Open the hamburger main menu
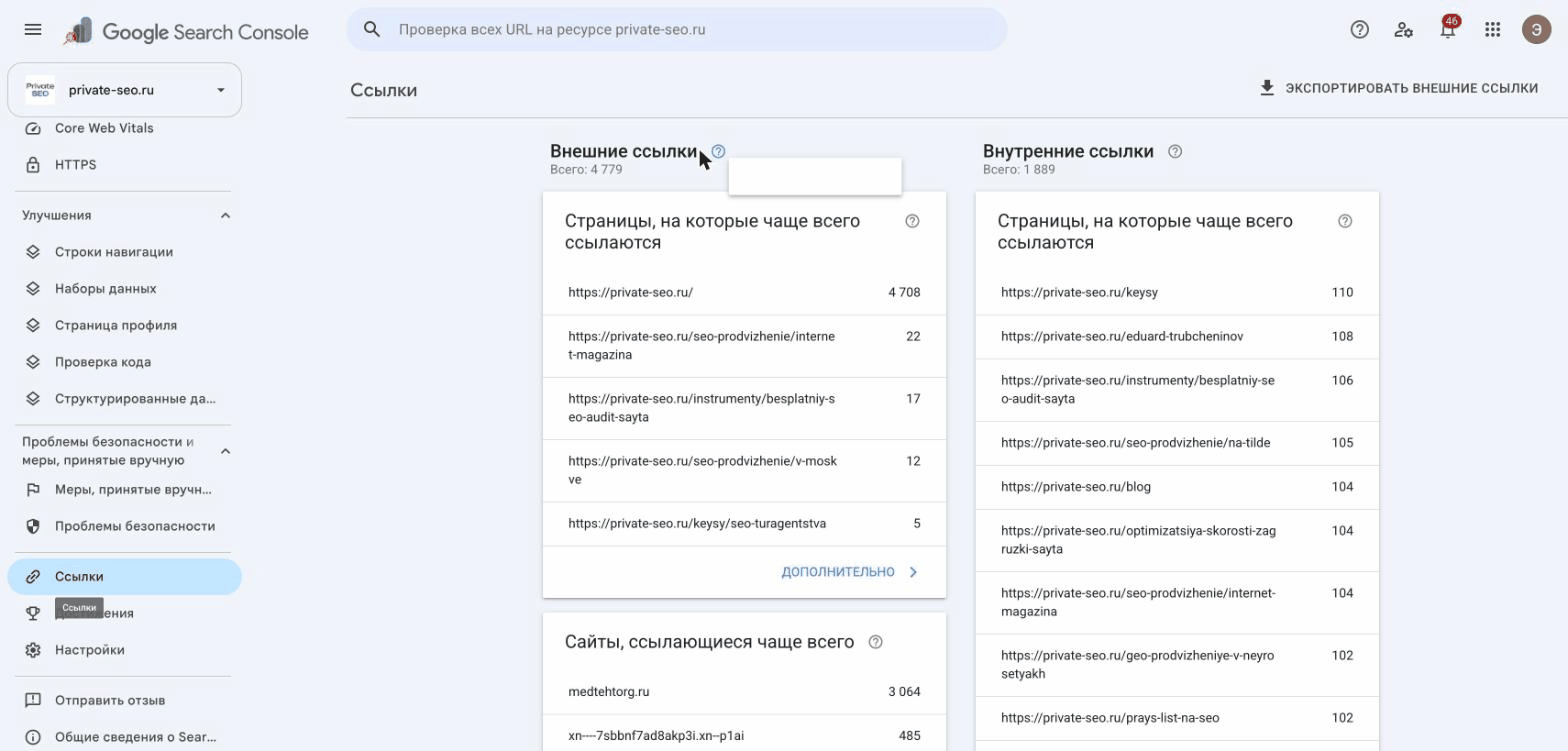The height and width of the screenshot is (751, 1568). [33, 30]
